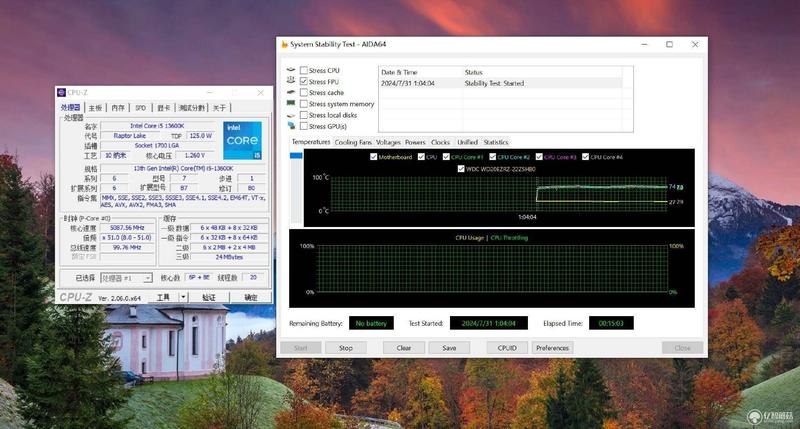
Task: Click the 验证 button in CPU-Z
Action: click(x=209, y=297)
